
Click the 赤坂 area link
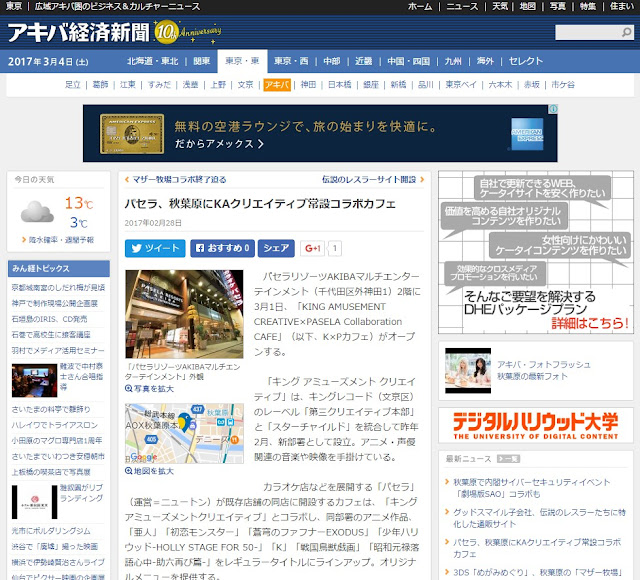pyautogui.click(x=531, y=84)
